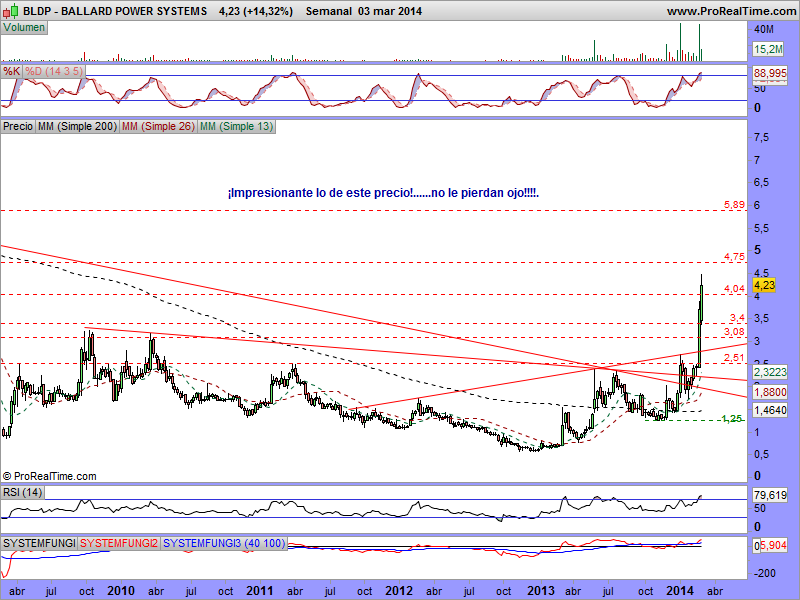Click the 2013 year label on time axis
The width and height of the screenshot is (800, 600).
coord(541,591)
